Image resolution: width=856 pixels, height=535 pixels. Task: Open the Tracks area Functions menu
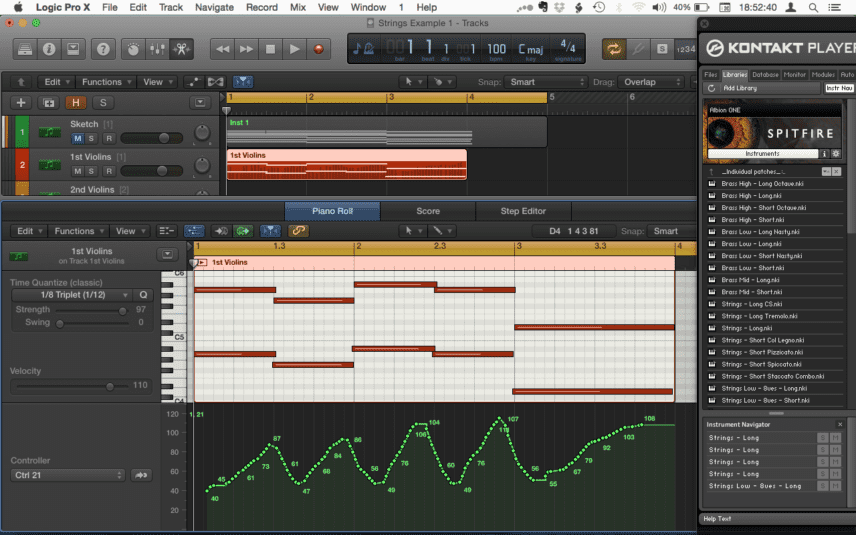pyautogui.click(x=106, y=82)
